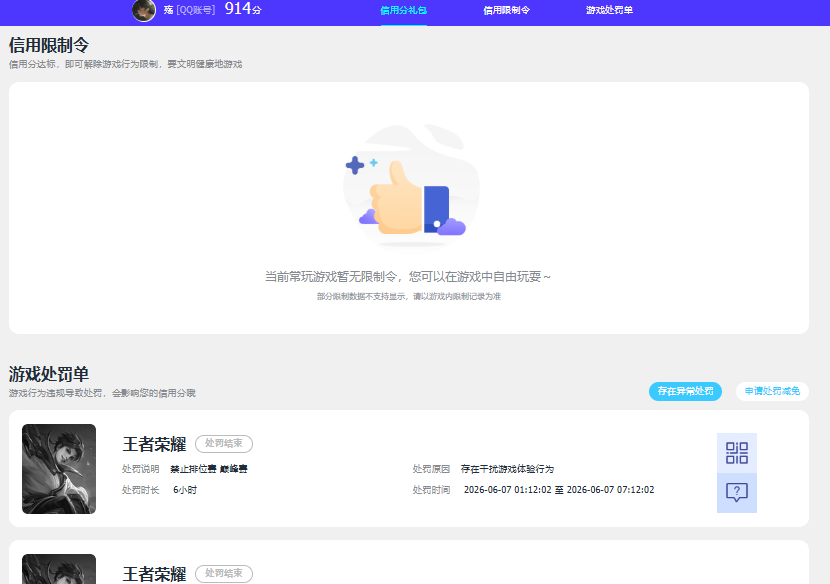
Task: Click the 信用限制令 section heading
Action: coord(49,46)
